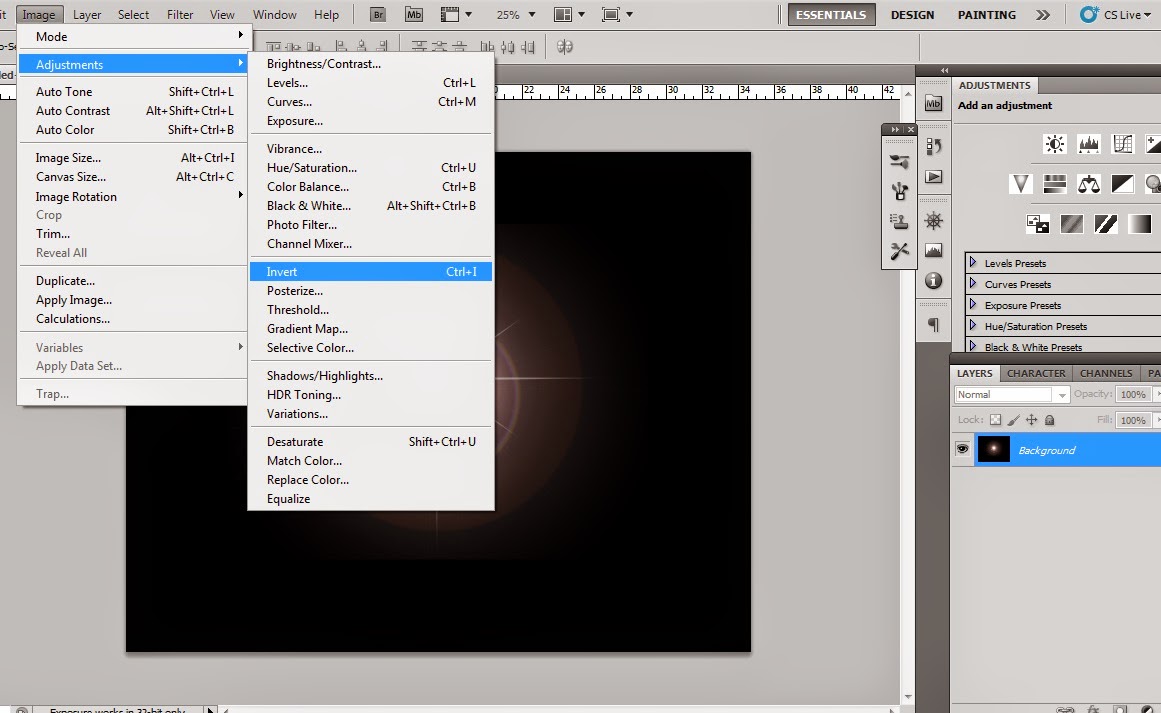
Task: Select Desaturate from the submenu
Action: [370, 442]
